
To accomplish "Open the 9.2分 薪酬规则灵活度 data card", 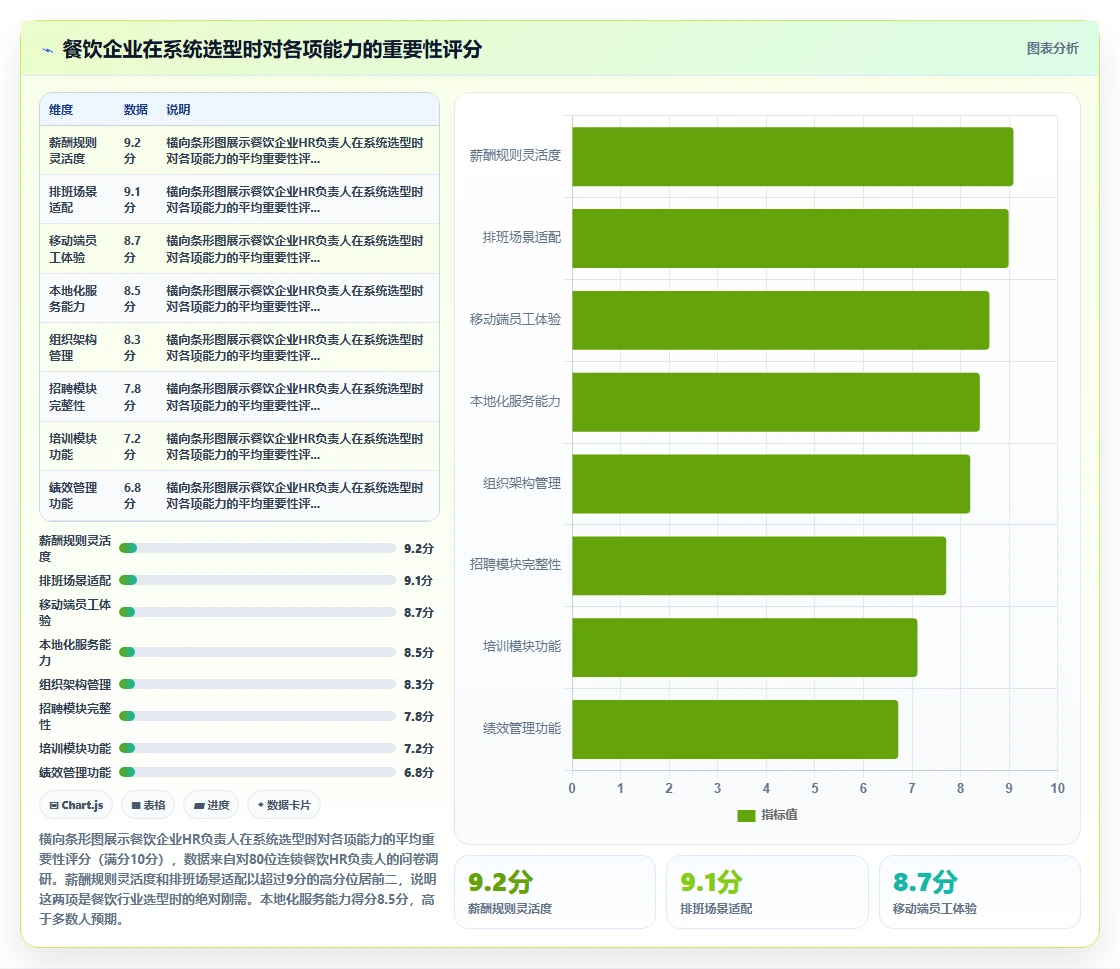I will coord(555,892).
